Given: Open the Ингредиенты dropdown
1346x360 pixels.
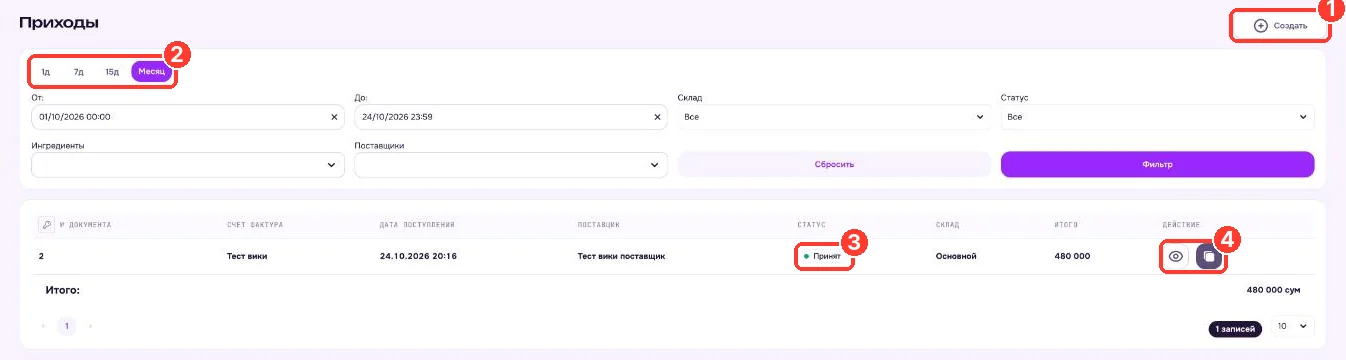Looking at the screenshot, I should point(189,164).
